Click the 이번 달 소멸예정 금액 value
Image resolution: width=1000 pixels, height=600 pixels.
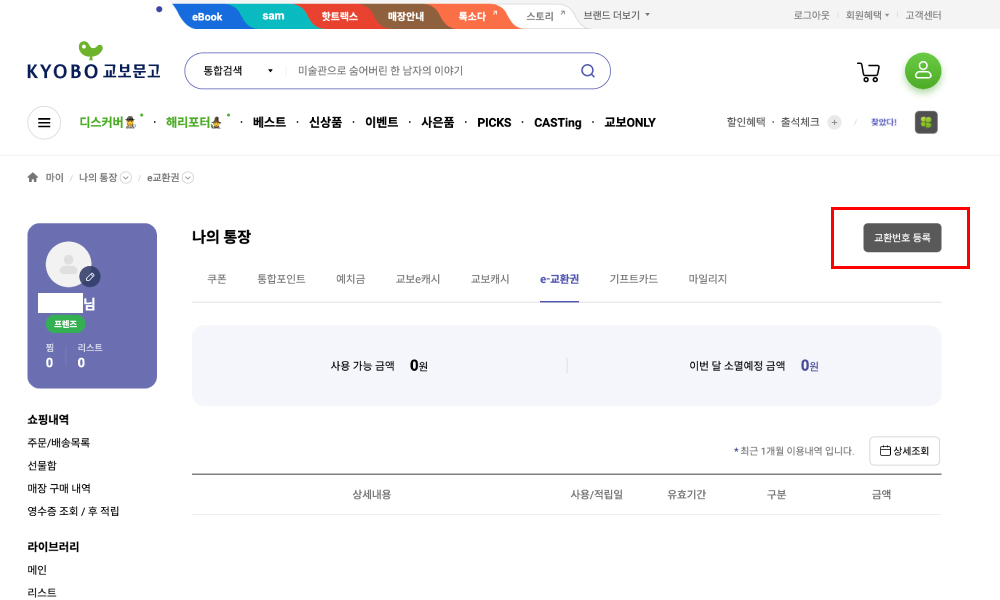[809, 365]
